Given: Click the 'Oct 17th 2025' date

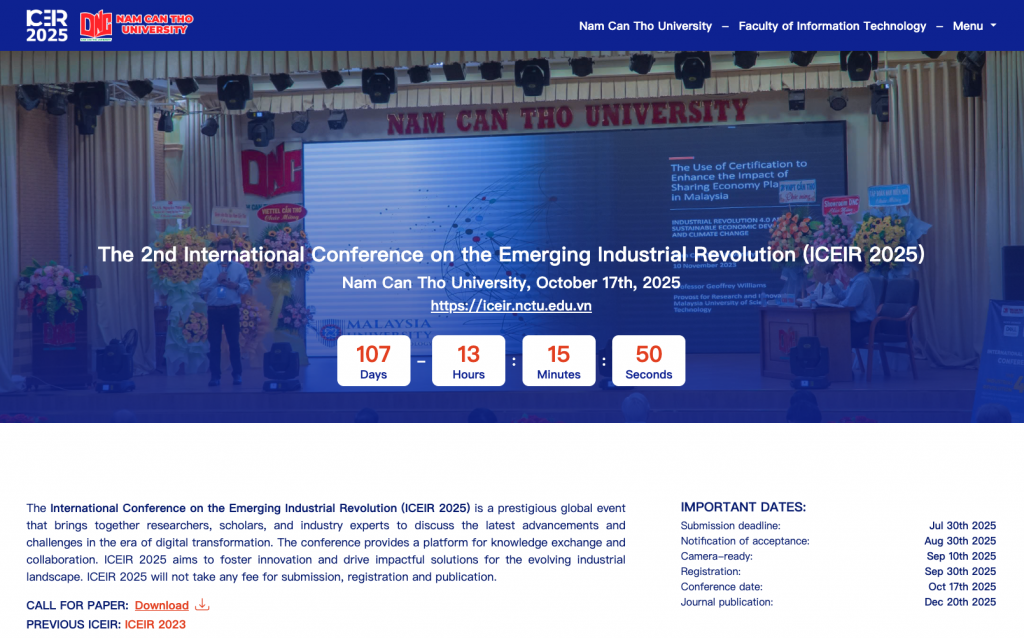Looking at the screenshot, I should click(x=963, y=586).
